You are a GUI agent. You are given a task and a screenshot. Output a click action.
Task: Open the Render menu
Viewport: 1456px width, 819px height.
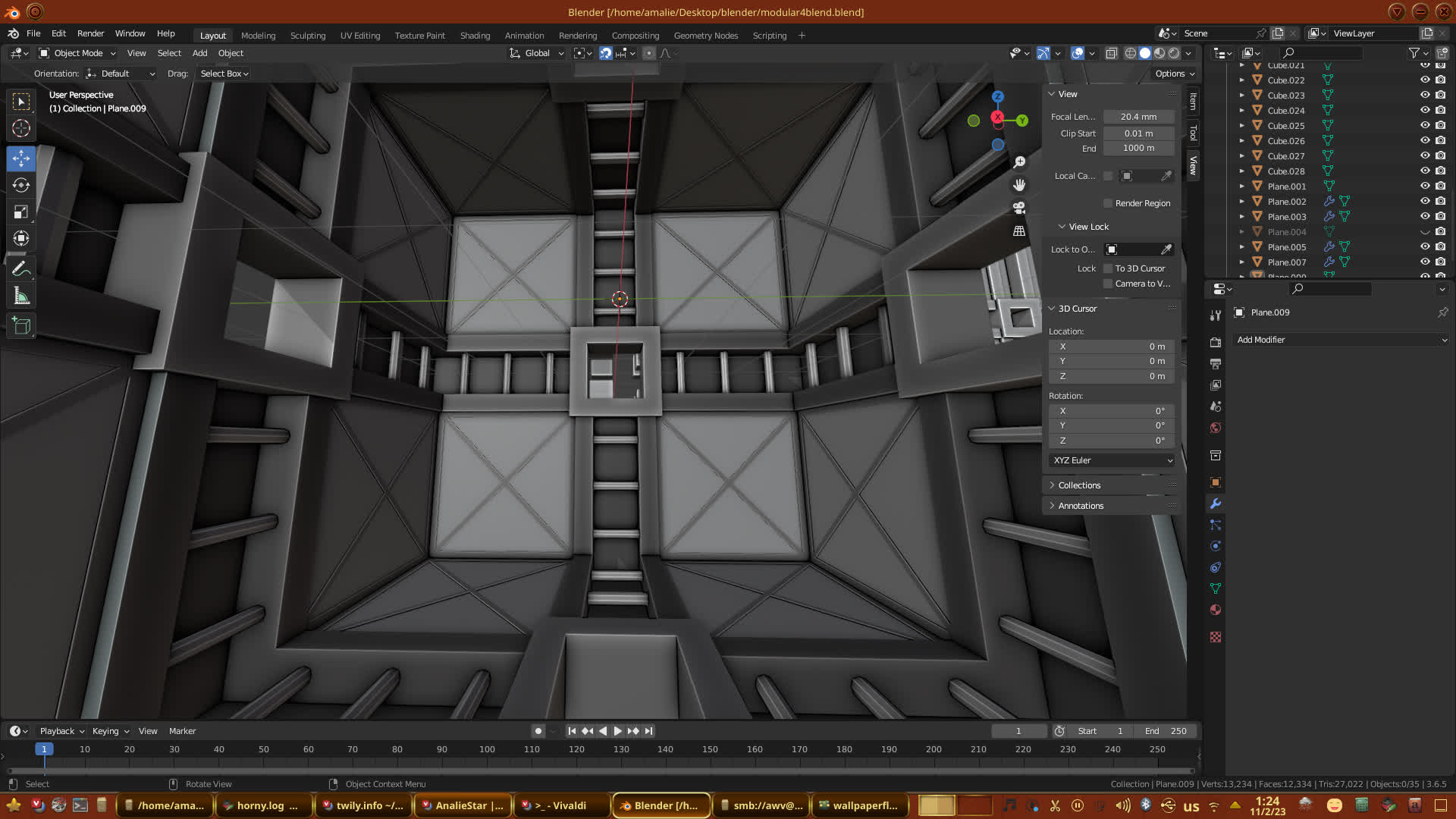tap(90, 33)
